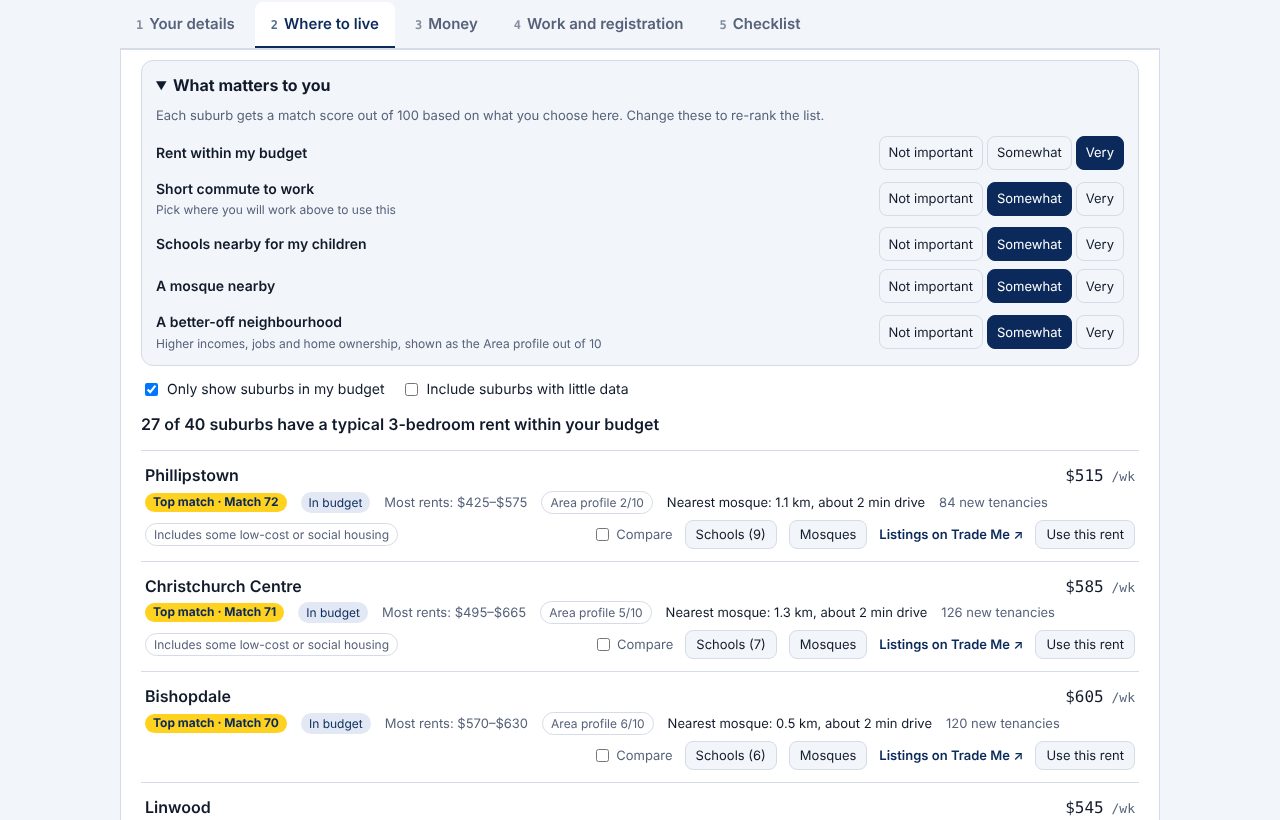Click the Top match · Match 70 badge
Viewport: 1280px width, 820px height.
tap(216, 723)
